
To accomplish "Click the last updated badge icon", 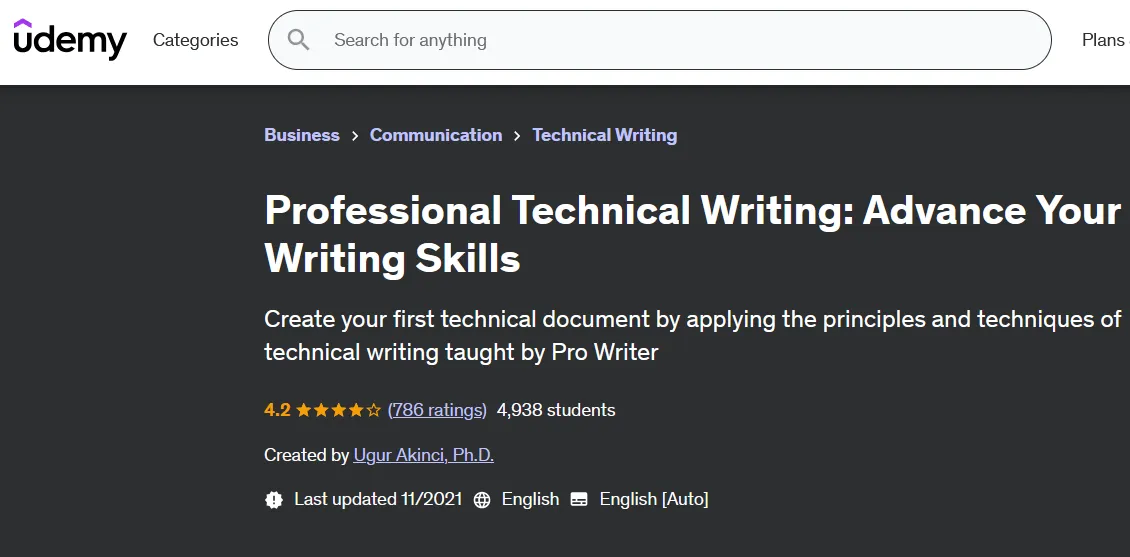I will [x=274, y=499].
